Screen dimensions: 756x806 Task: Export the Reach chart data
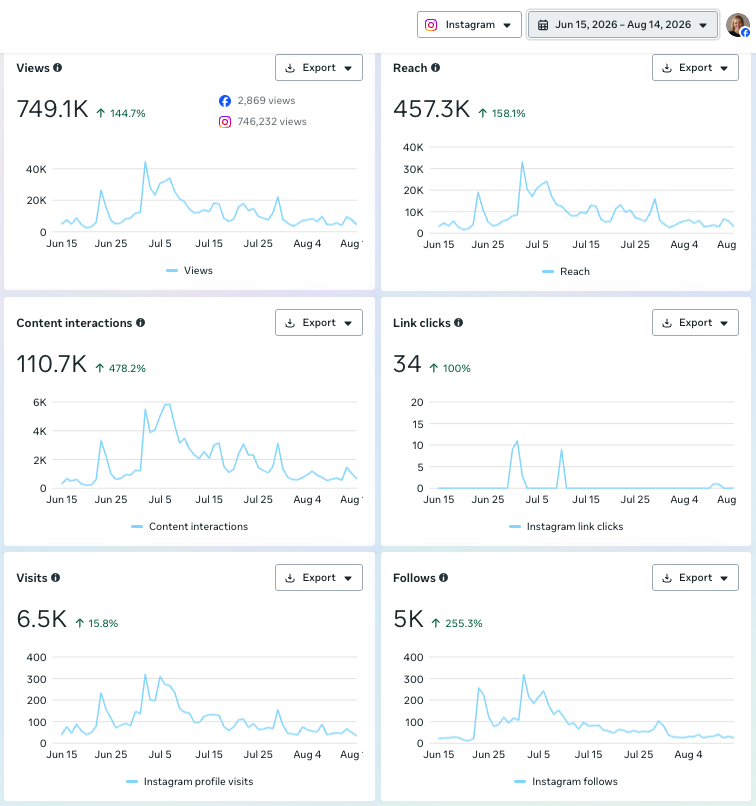[x=695, y=67]
